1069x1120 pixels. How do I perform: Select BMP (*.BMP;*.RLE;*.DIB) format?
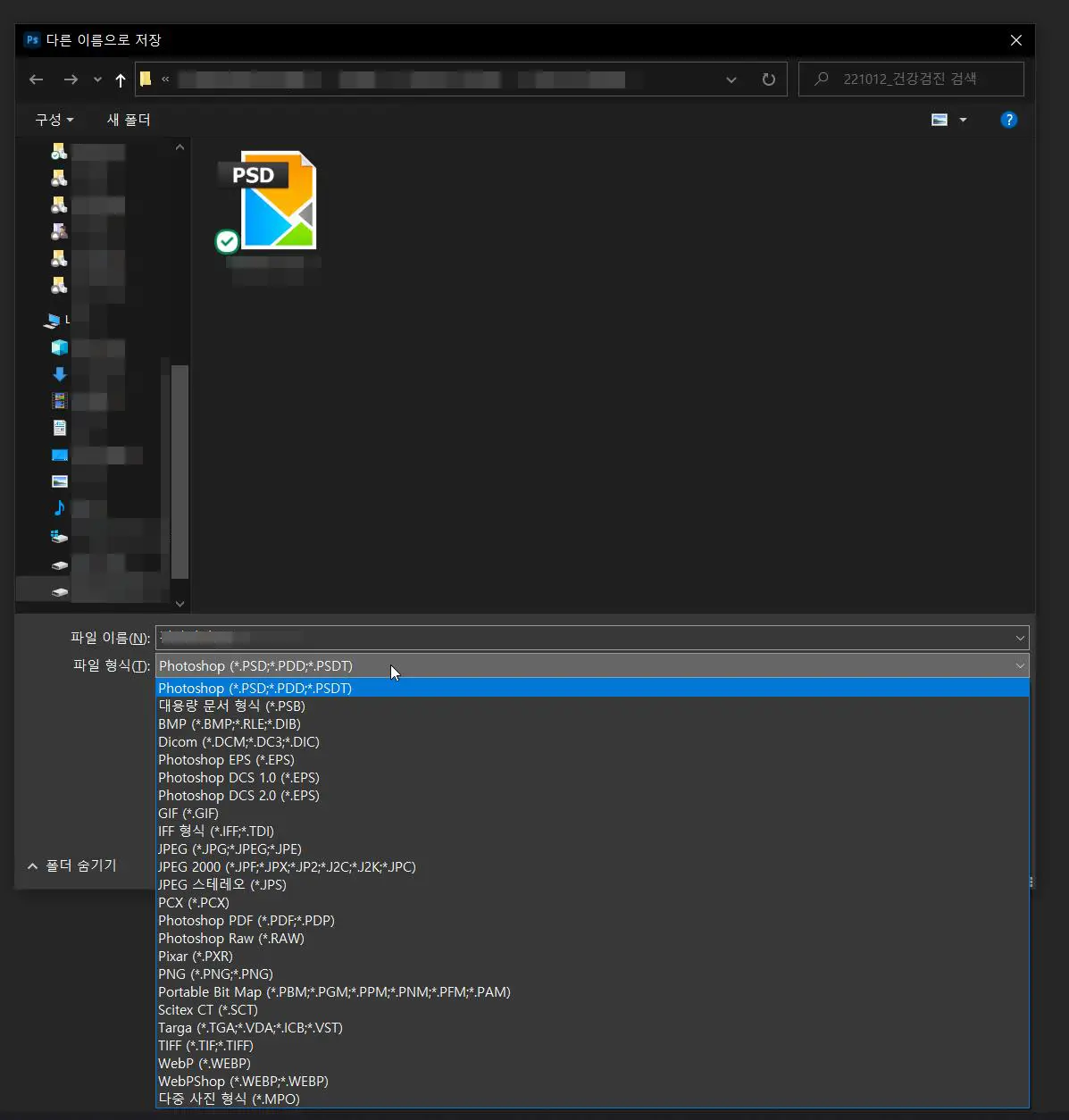coord(592,723)
